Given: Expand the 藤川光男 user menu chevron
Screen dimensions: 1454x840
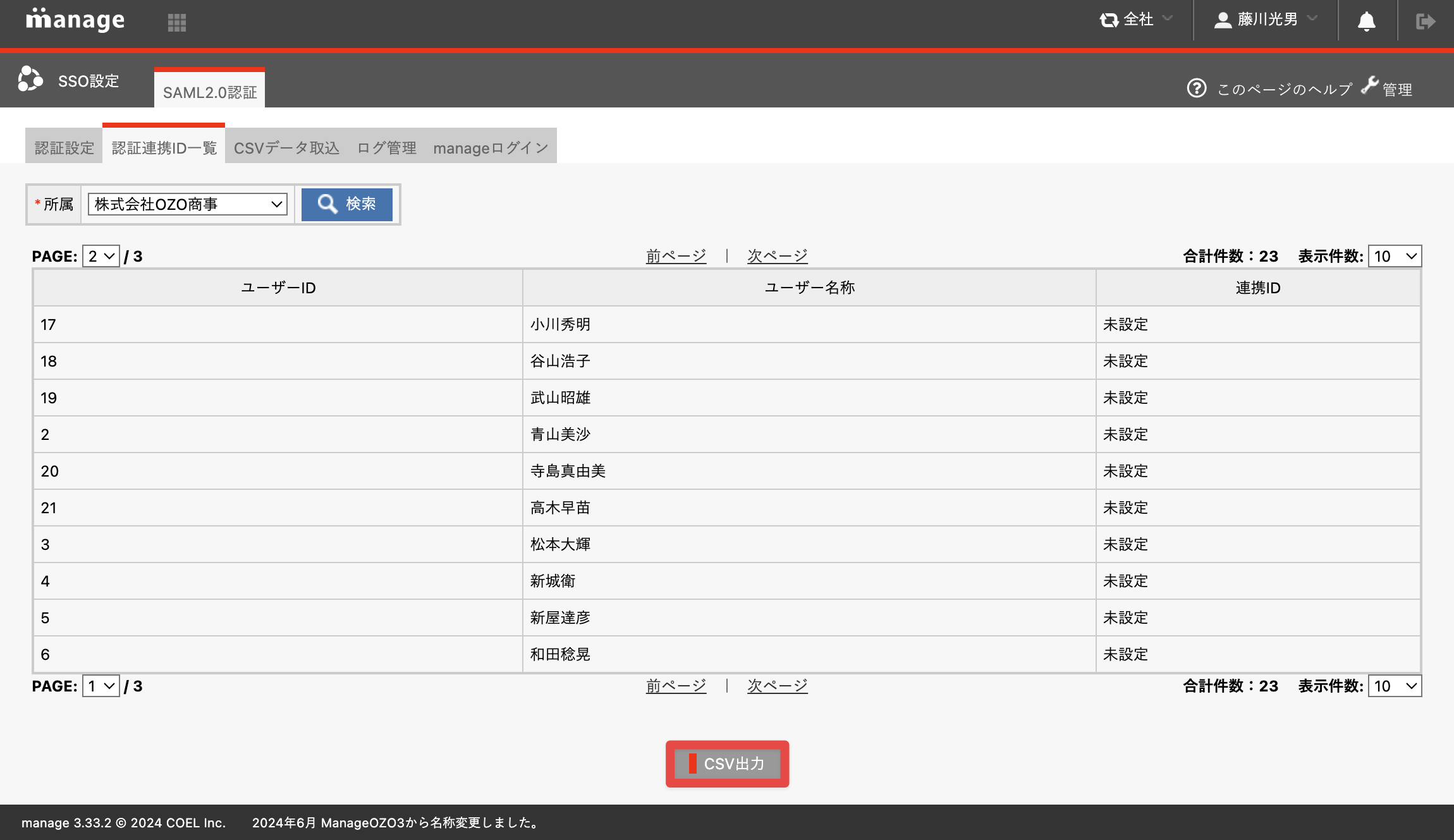Looking at the screenshot, I should coord(1312,18).
